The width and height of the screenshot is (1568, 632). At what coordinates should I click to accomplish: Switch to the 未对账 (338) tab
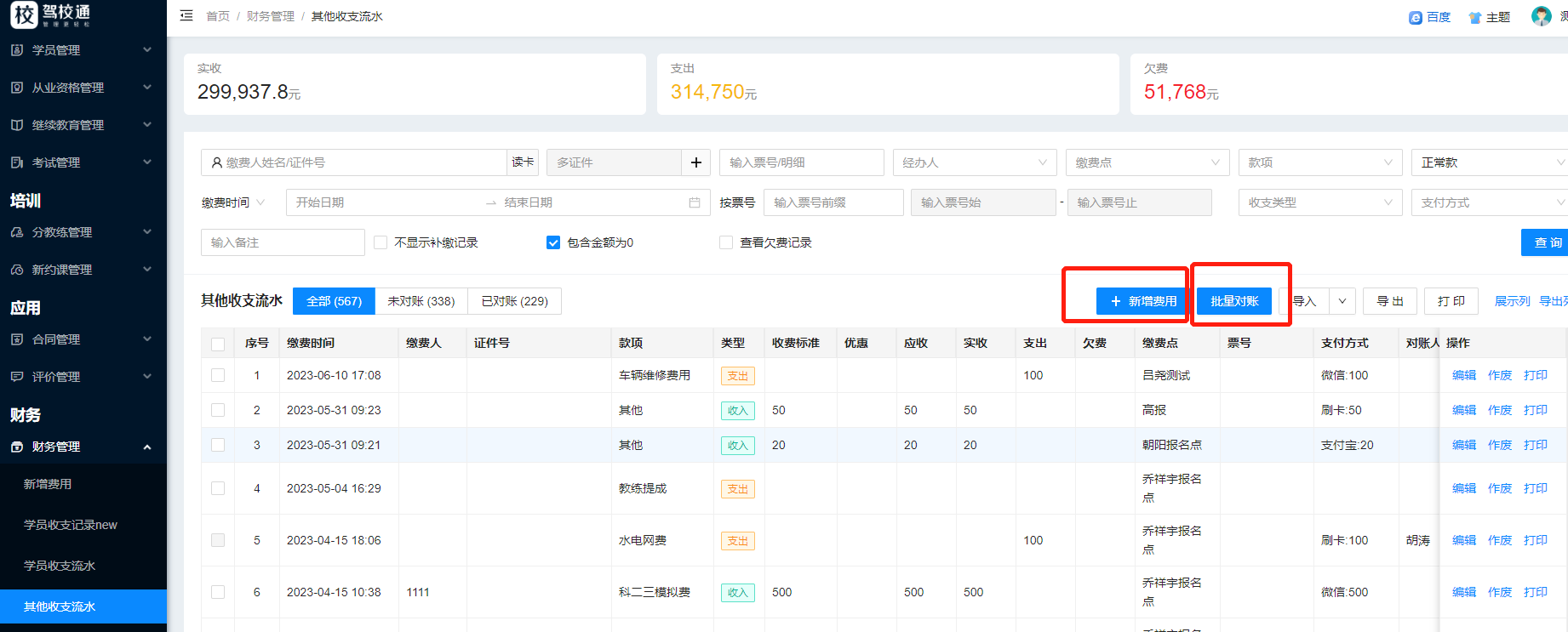tap(421, 301)
